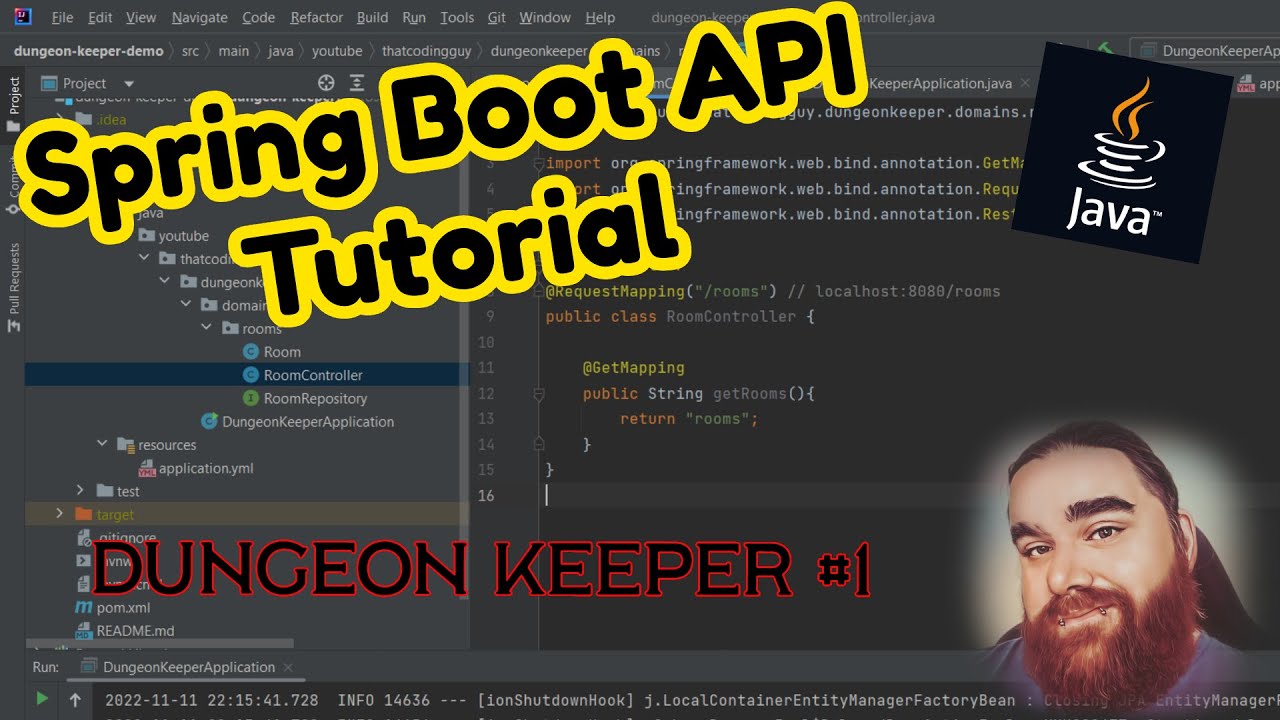Click the expand all tree icon
1280x720 pixels.
pos(356,83)
